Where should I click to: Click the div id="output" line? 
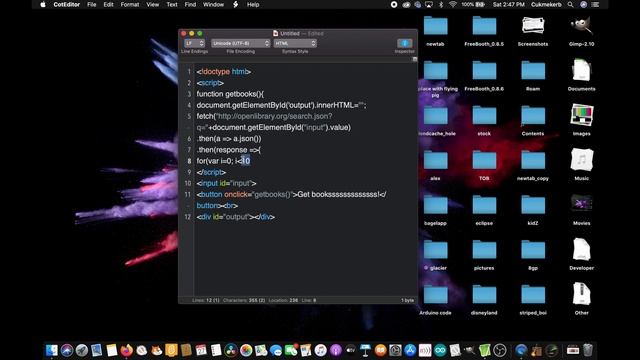(236, 217)
